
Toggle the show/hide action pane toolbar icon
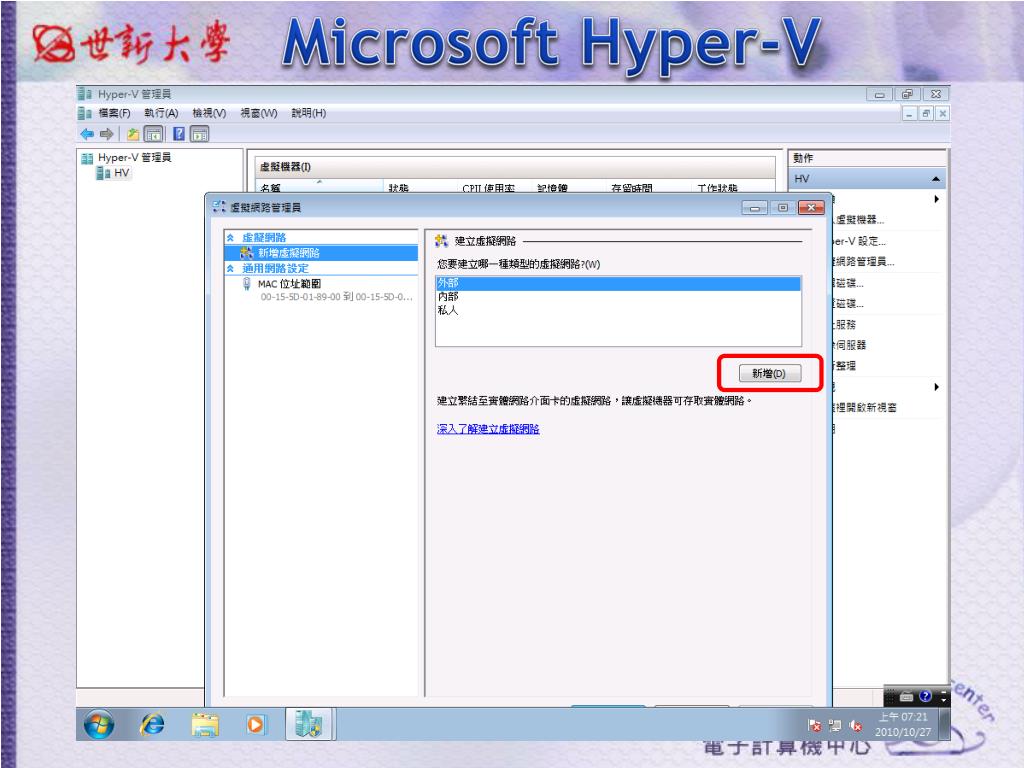coord(200,134)
